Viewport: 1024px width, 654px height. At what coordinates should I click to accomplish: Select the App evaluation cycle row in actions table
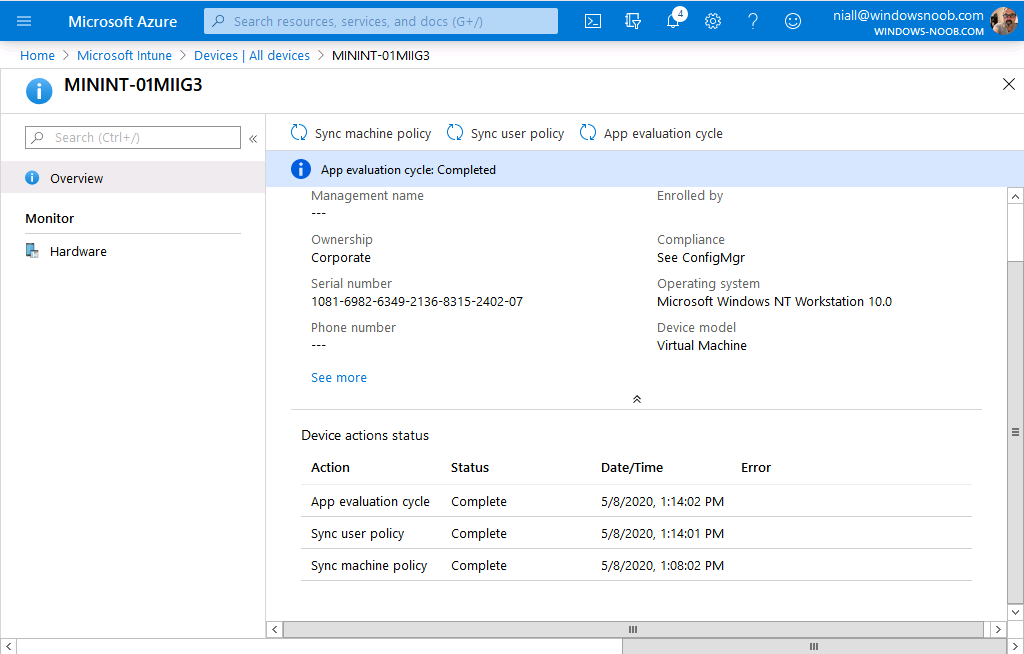[x=636, y=501]
